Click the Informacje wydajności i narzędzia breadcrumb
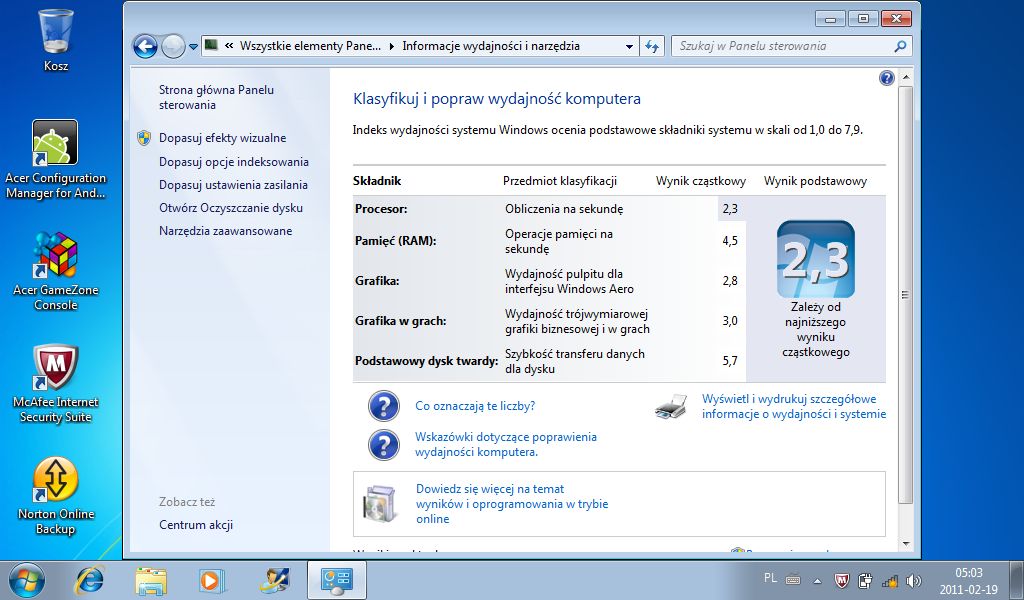1024x600 pixels. tap(491, 46)
